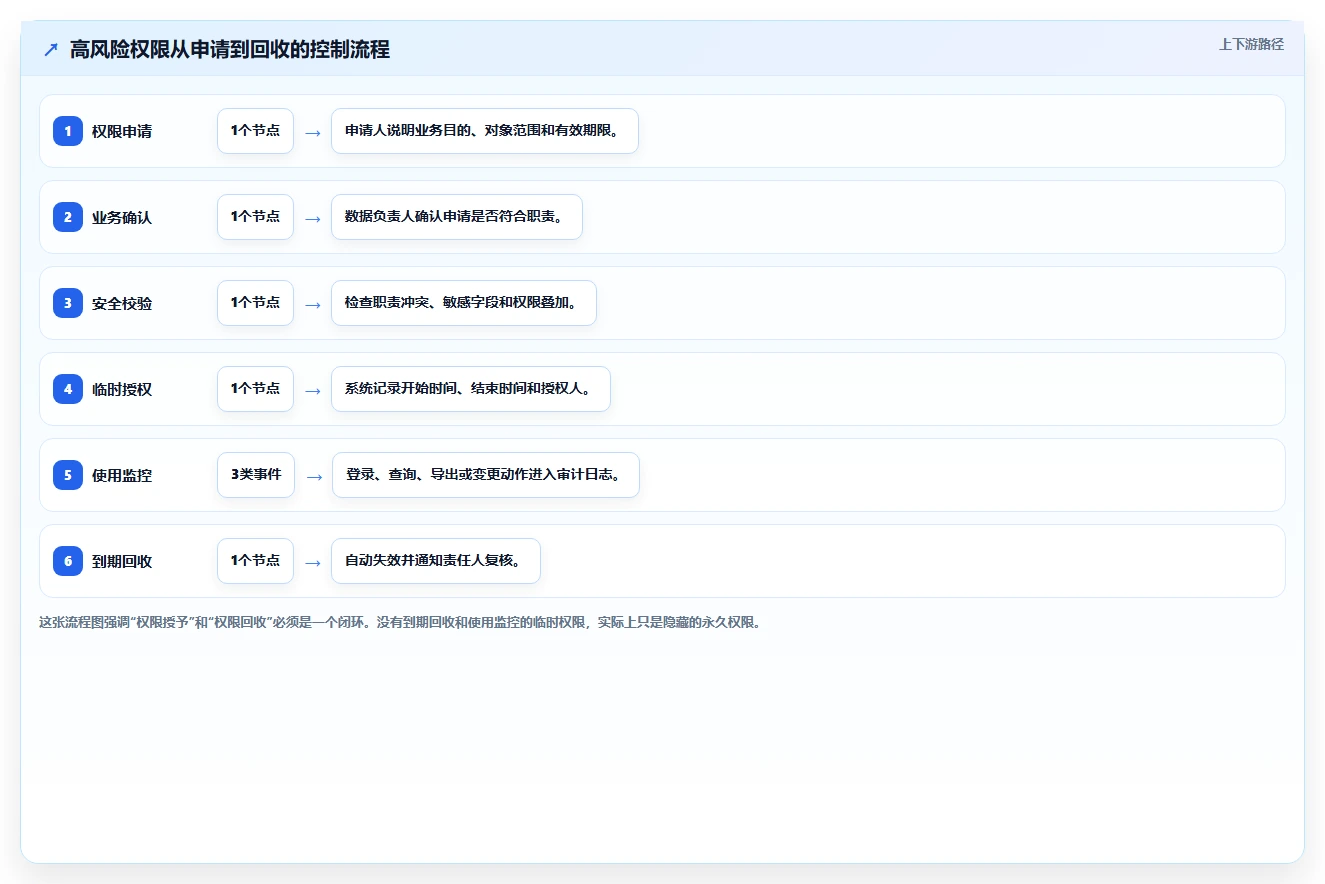The image size is (1325, 884).
Task: Open description 系统记录开始时间、结束时间和授权人。
Action: point(471,389)
